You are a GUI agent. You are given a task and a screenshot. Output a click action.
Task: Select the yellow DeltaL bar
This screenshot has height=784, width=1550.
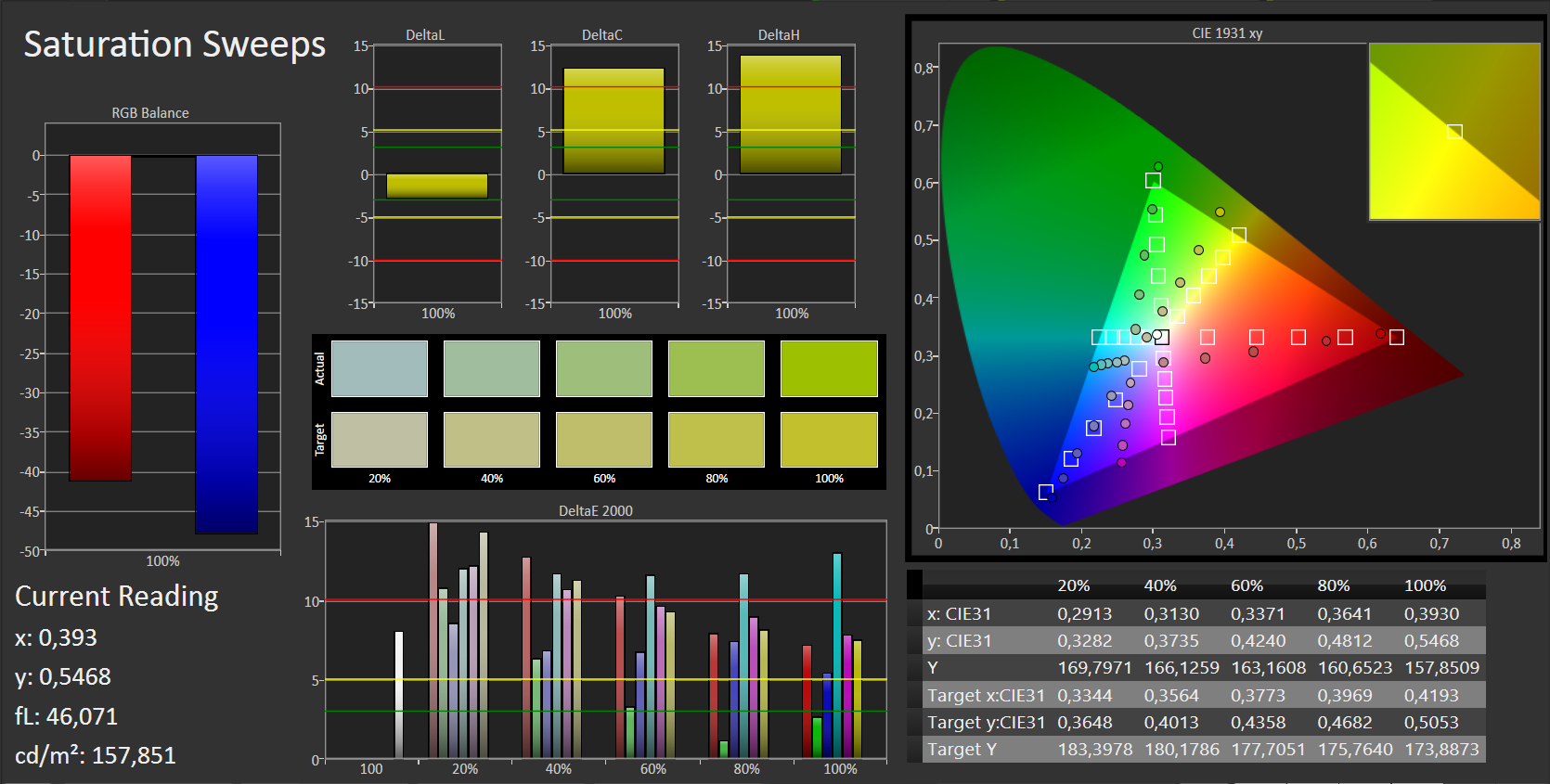(437, 186)
